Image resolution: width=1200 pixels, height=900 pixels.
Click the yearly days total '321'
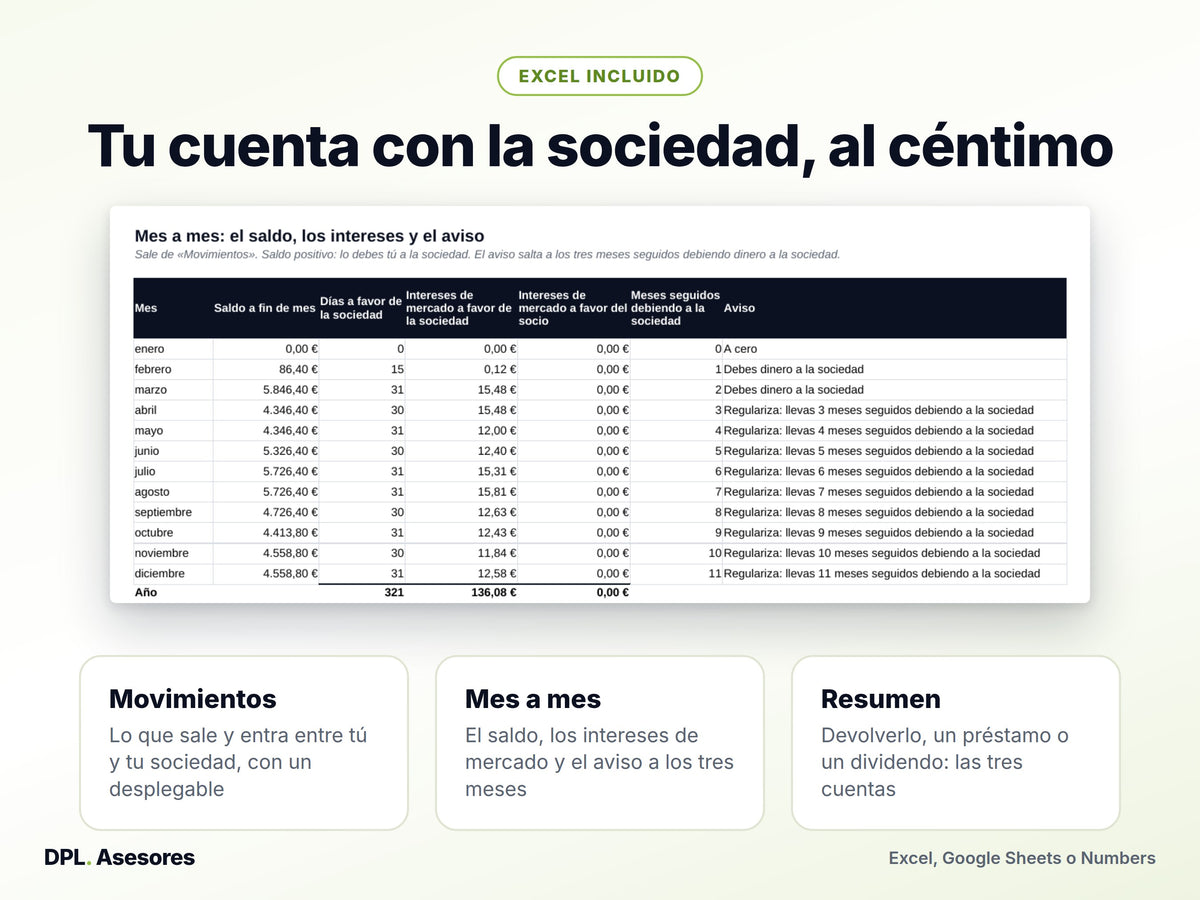point(393,592)
